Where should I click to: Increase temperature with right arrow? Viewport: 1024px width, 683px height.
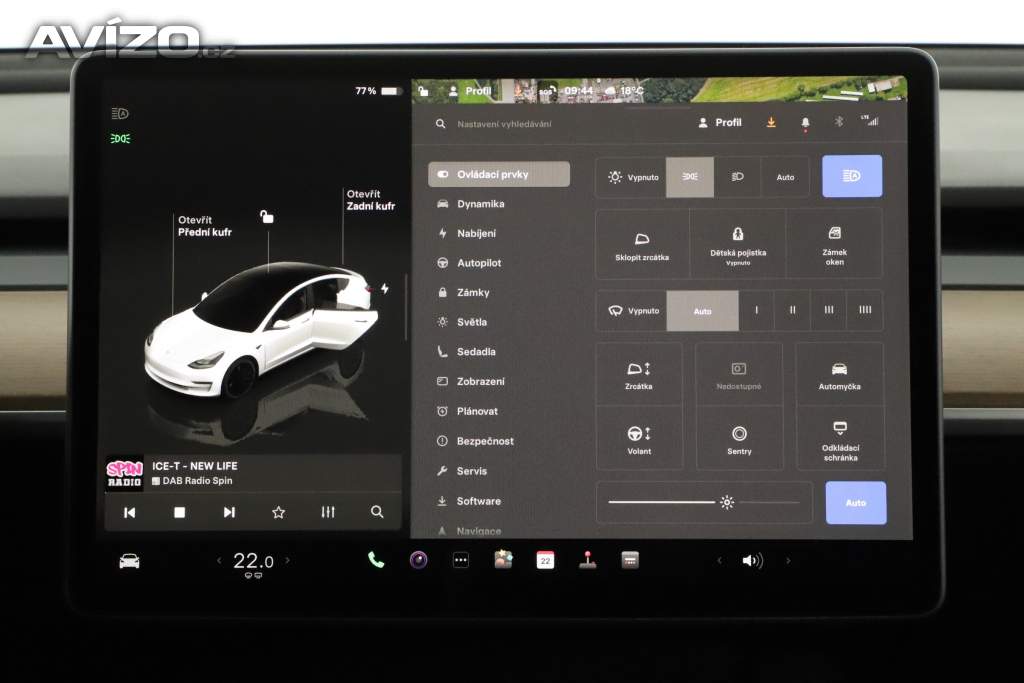(287, 560)
